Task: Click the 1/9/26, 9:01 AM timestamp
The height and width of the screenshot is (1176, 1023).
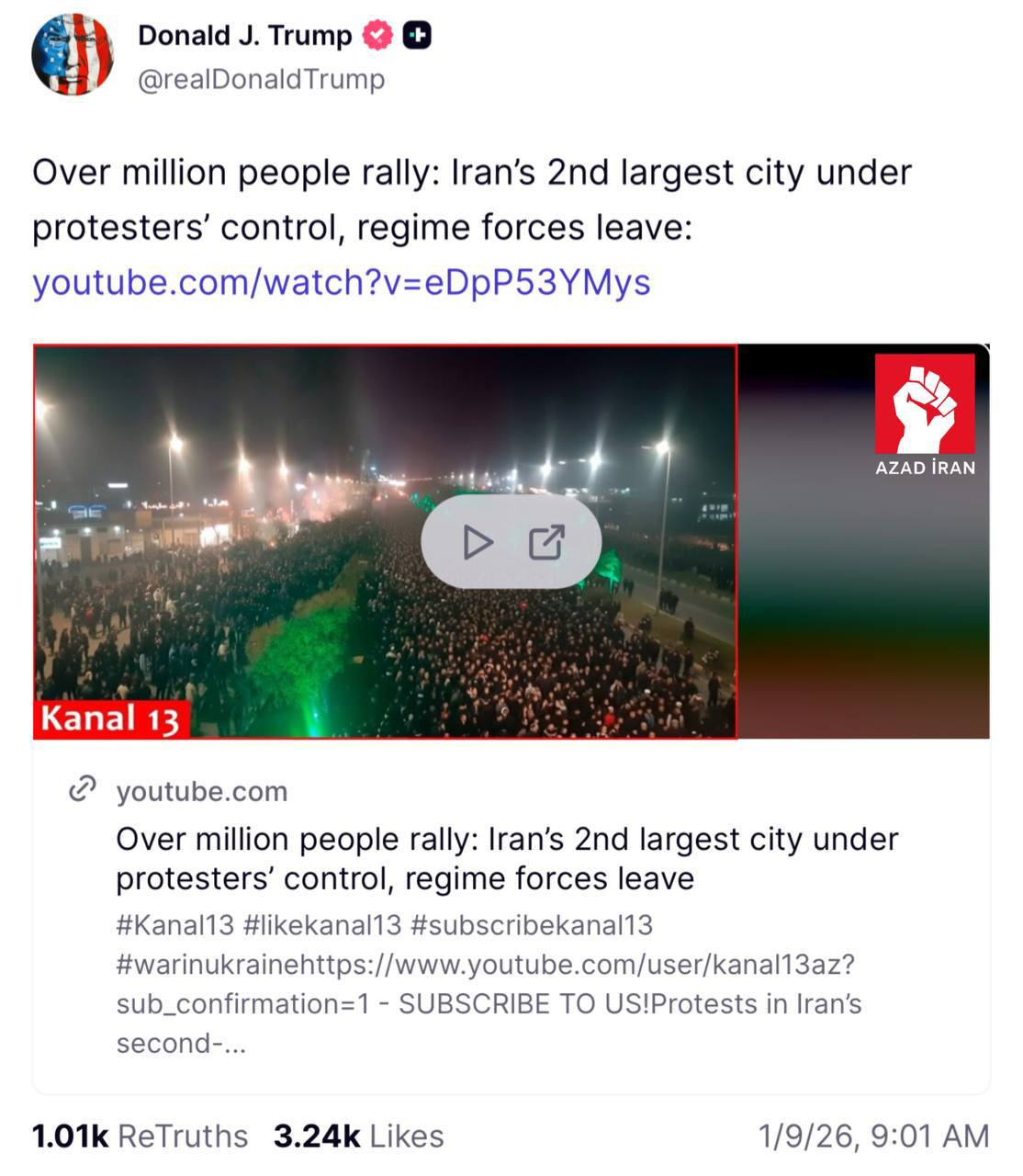Action: [x=873, y=1136]
